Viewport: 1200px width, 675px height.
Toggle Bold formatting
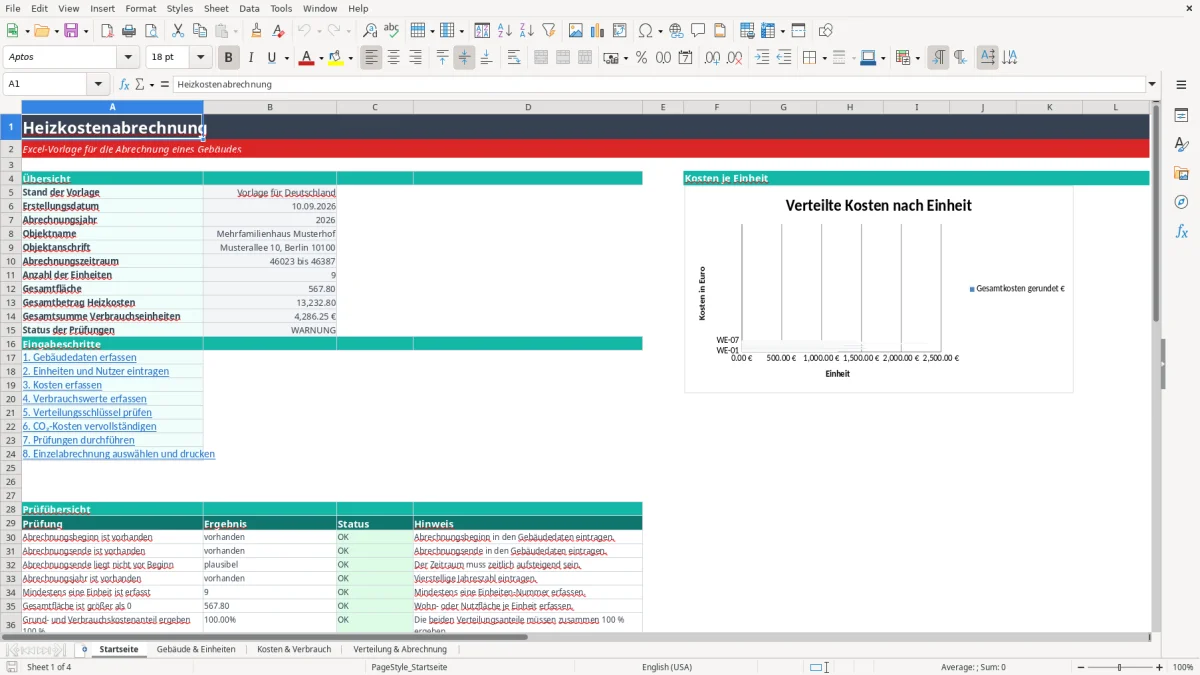(x=229, y=58)
